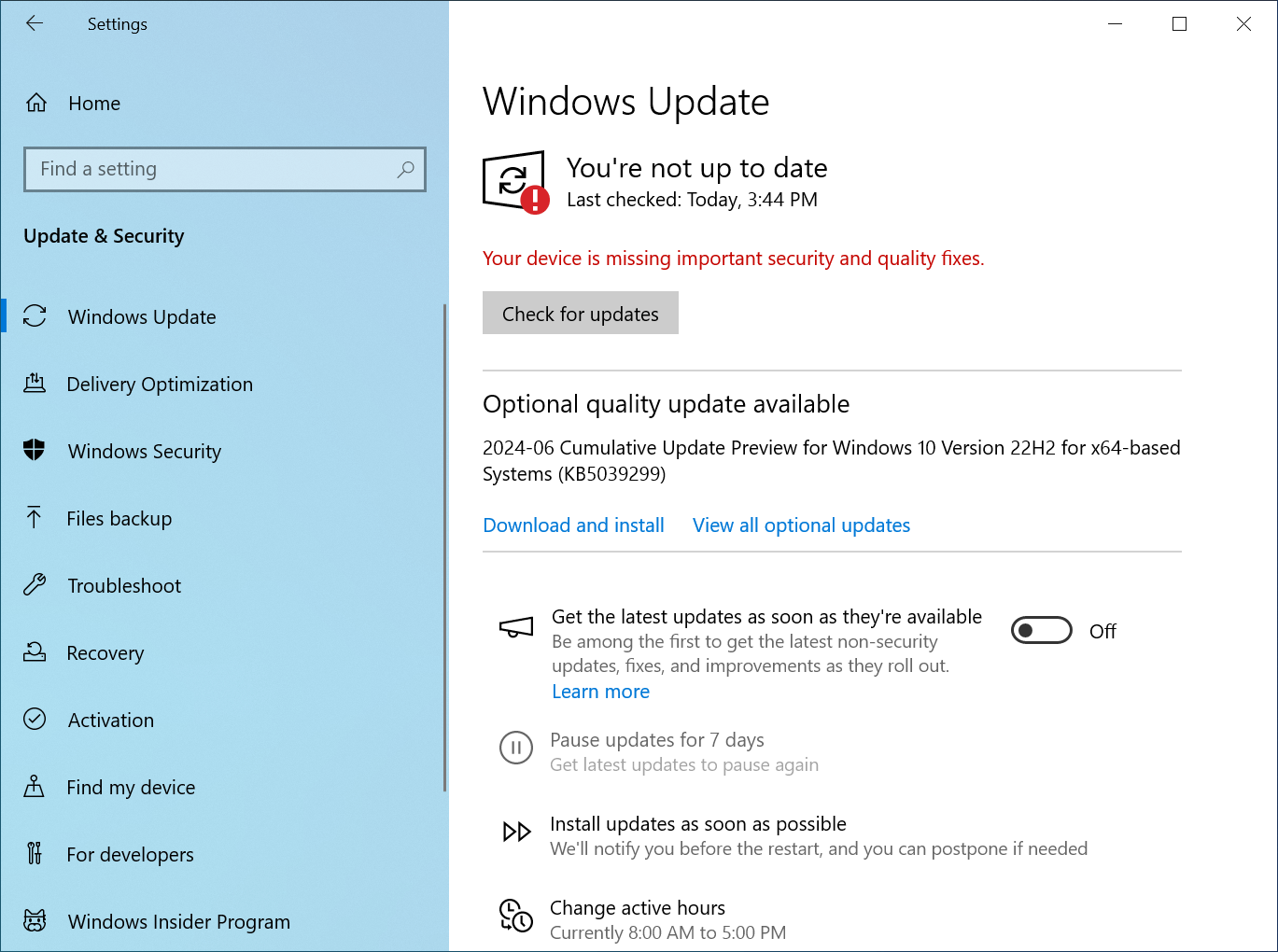This screenshot has height=952, width=1278.
Task: Select Install updates as soon as possible
Action: [698, 824]
